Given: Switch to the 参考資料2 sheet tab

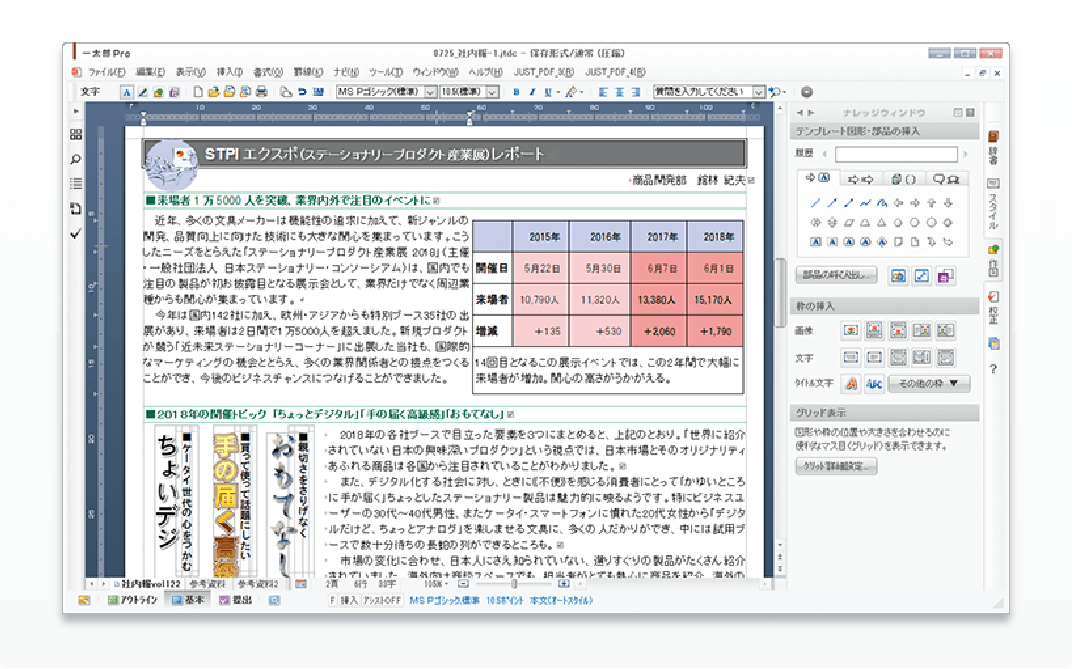Looking at the screenshot, I should [257, 584].
